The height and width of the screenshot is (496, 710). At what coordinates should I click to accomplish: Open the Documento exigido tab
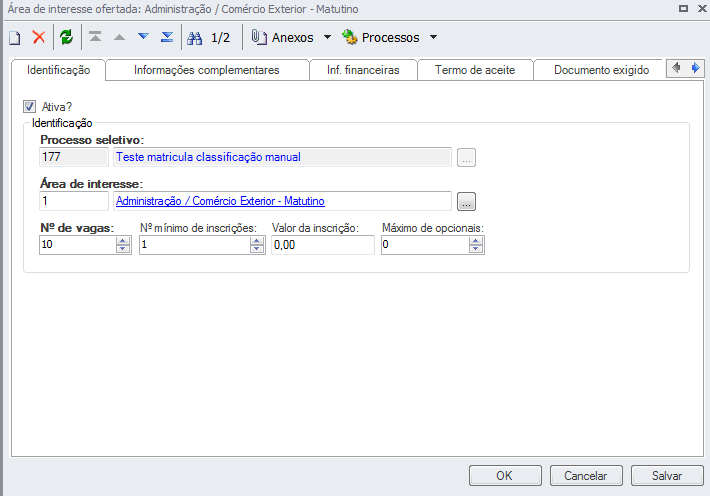pos(601,70)
